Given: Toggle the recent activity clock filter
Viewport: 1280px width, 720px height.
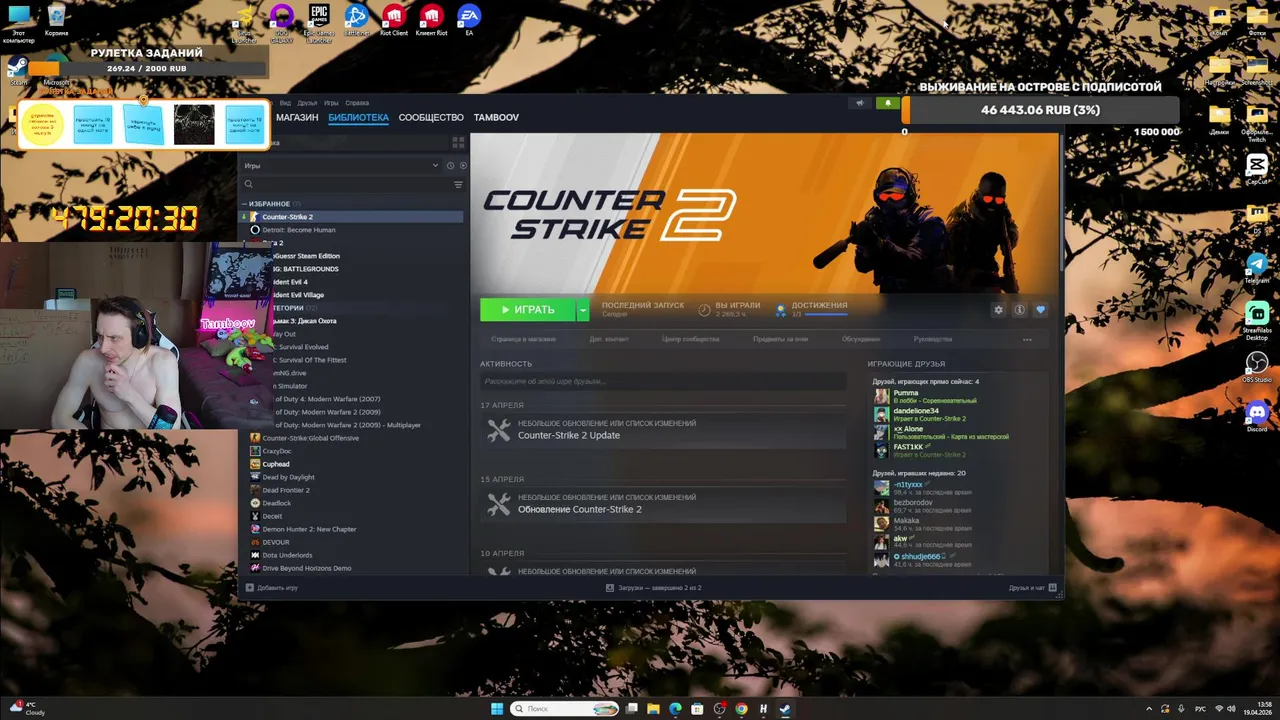Looking at the screenshot, I should coord(450,165).
